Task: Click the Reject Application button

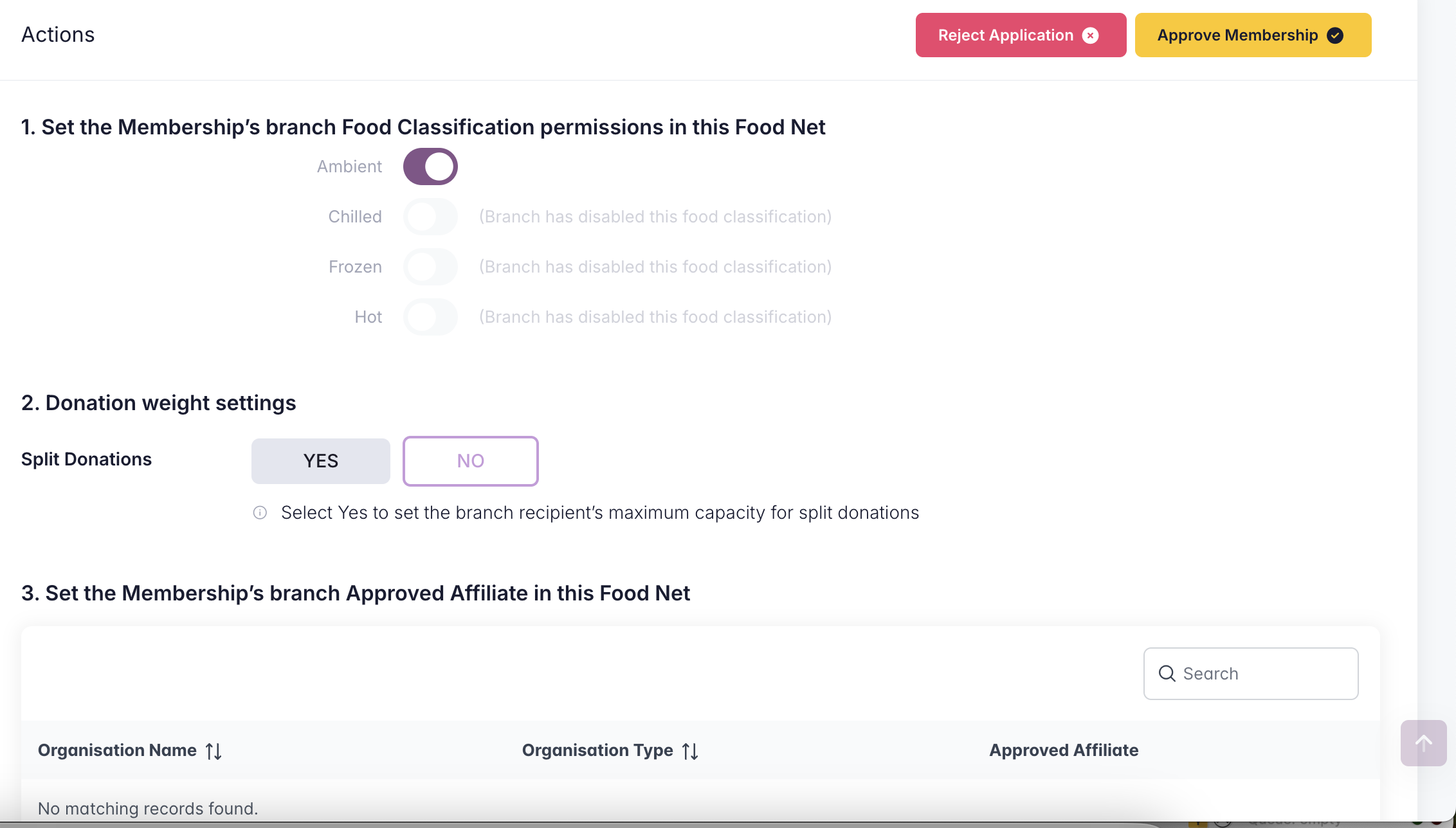Action: point(1020,35)
